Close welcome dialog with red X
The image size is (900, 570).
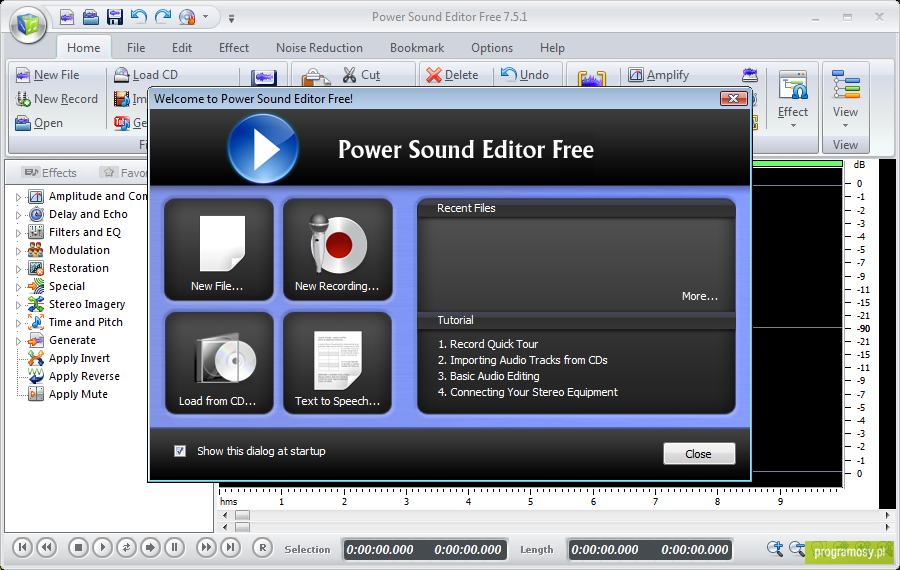point(734,99)
